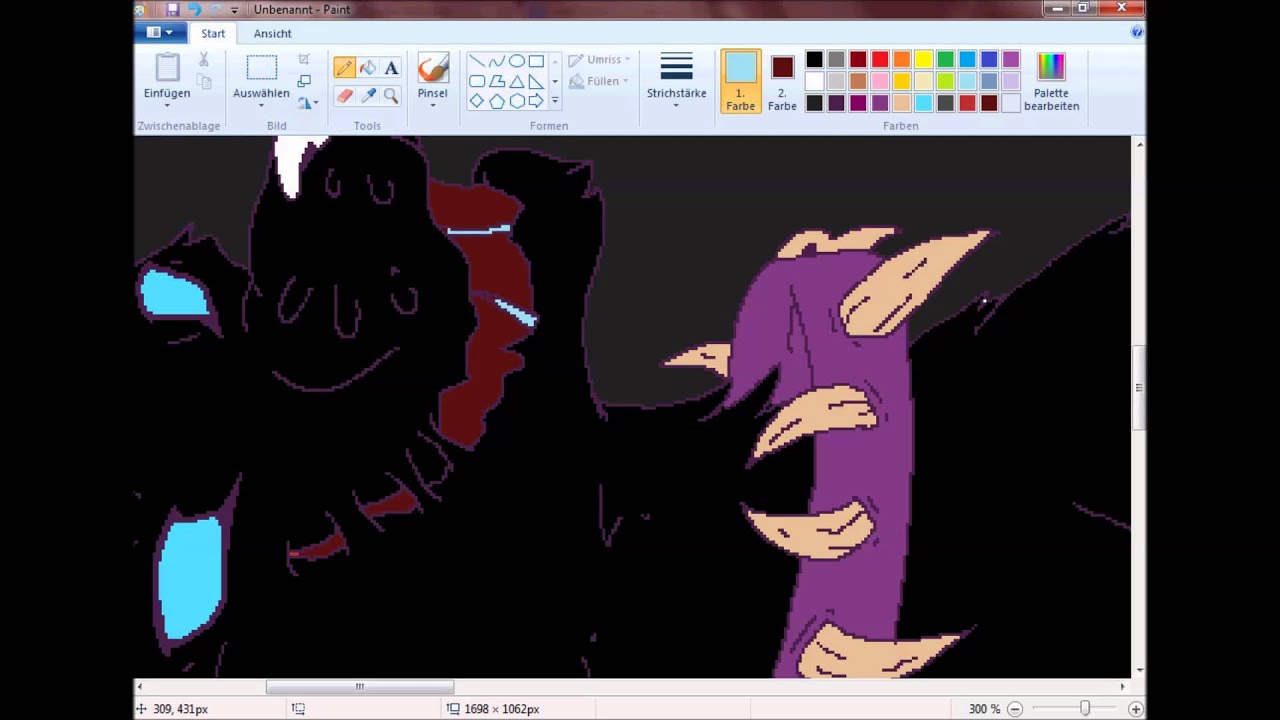
Task: Choose the Pentagon shape
Action: coord(497,101)
